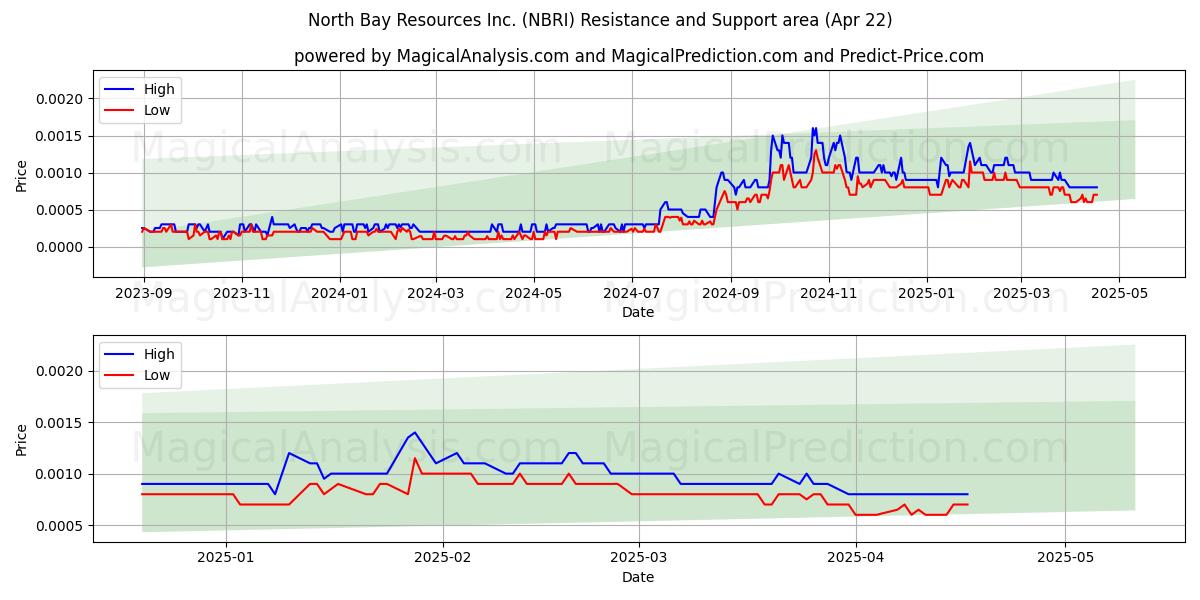
Task: Click the "0.0000" price tick in top chart
Action: point(62,247)
